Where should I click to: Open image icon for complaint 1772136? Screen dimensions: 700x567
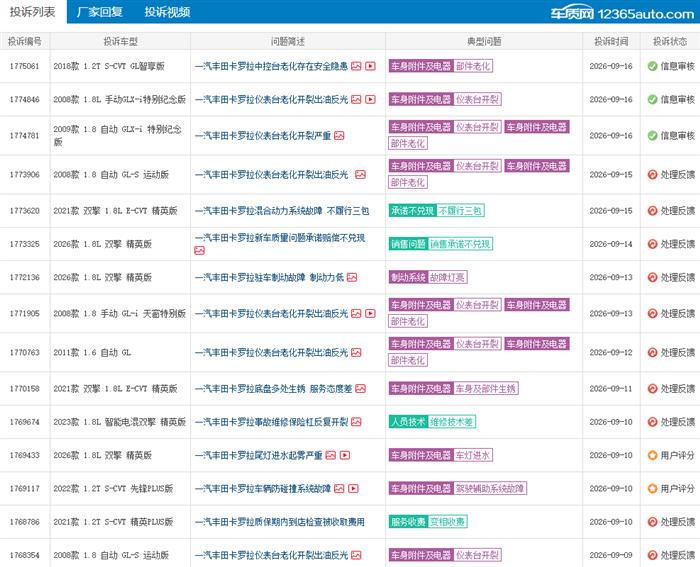pyautogui.click(x=352, y=278)
